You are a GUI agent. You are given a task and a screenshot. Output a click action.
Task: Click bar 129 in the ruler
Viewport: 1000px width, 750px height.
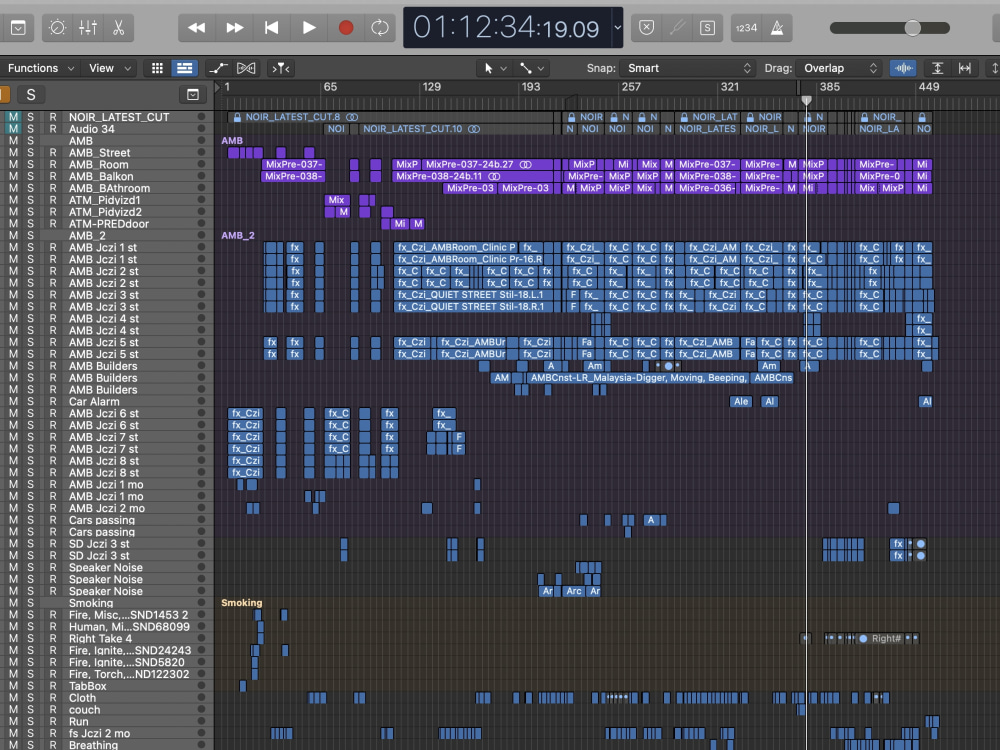click(x=431, y=87)
